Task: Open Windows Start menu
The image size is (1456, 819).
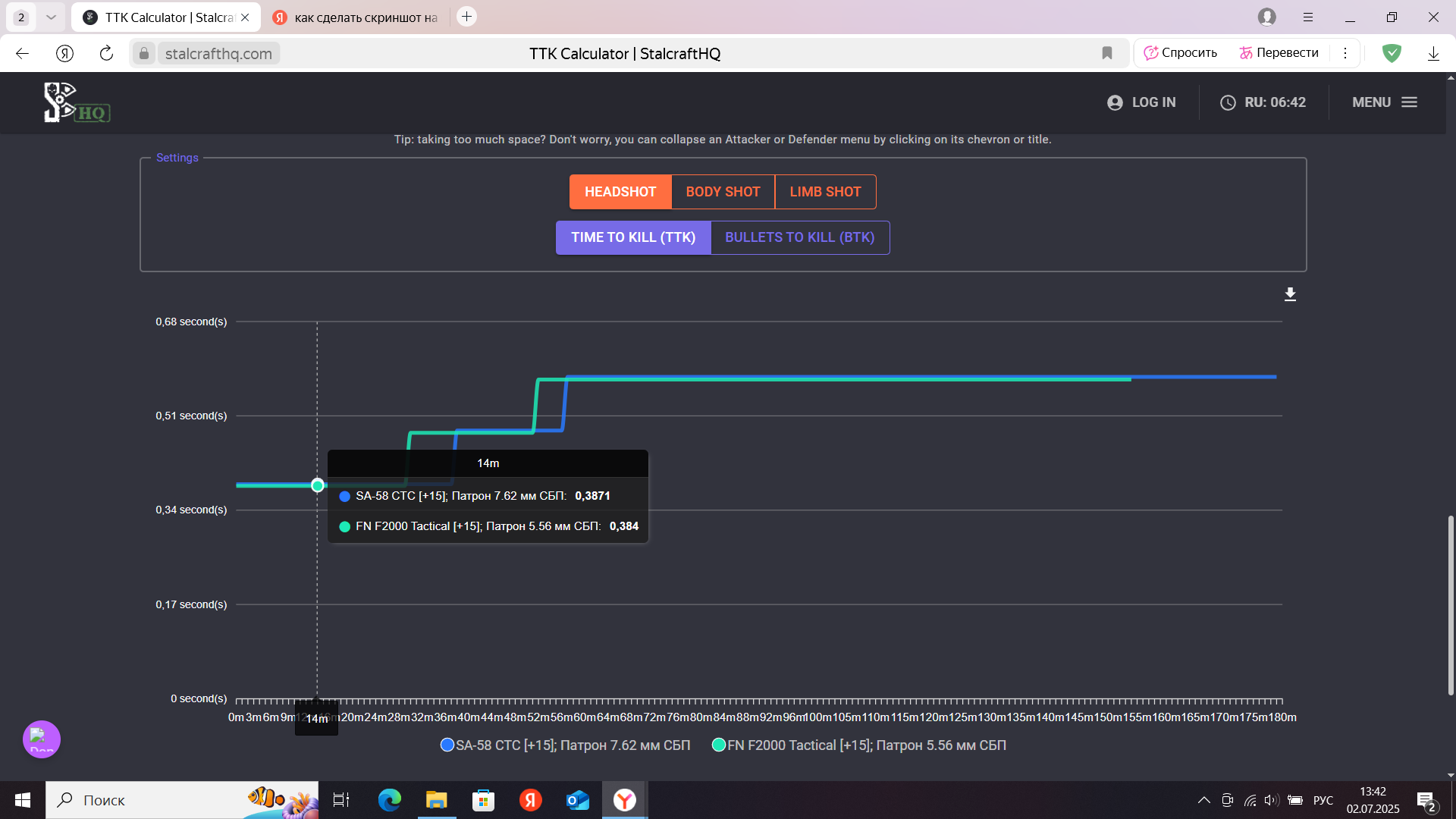Action: [x=23, y=800]
